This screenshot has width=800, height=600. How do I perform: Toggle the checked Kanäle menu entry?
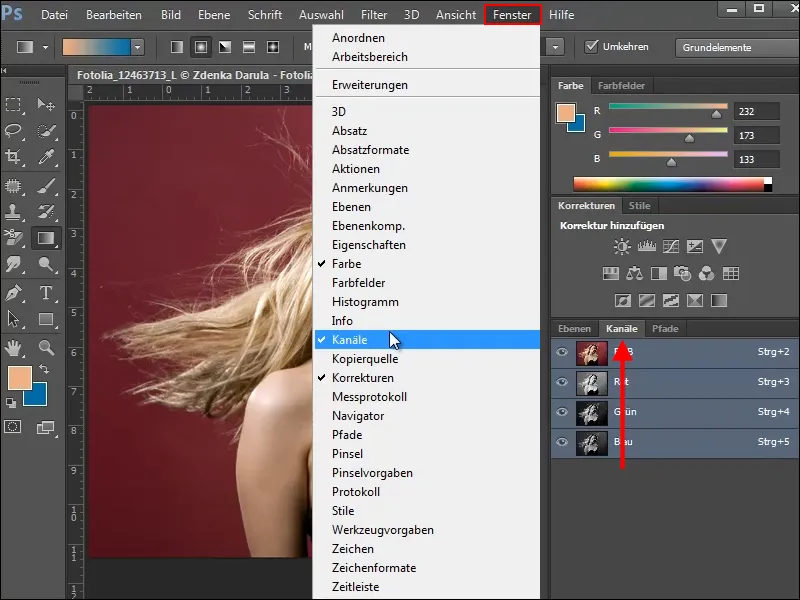click(x=427, y=340)
